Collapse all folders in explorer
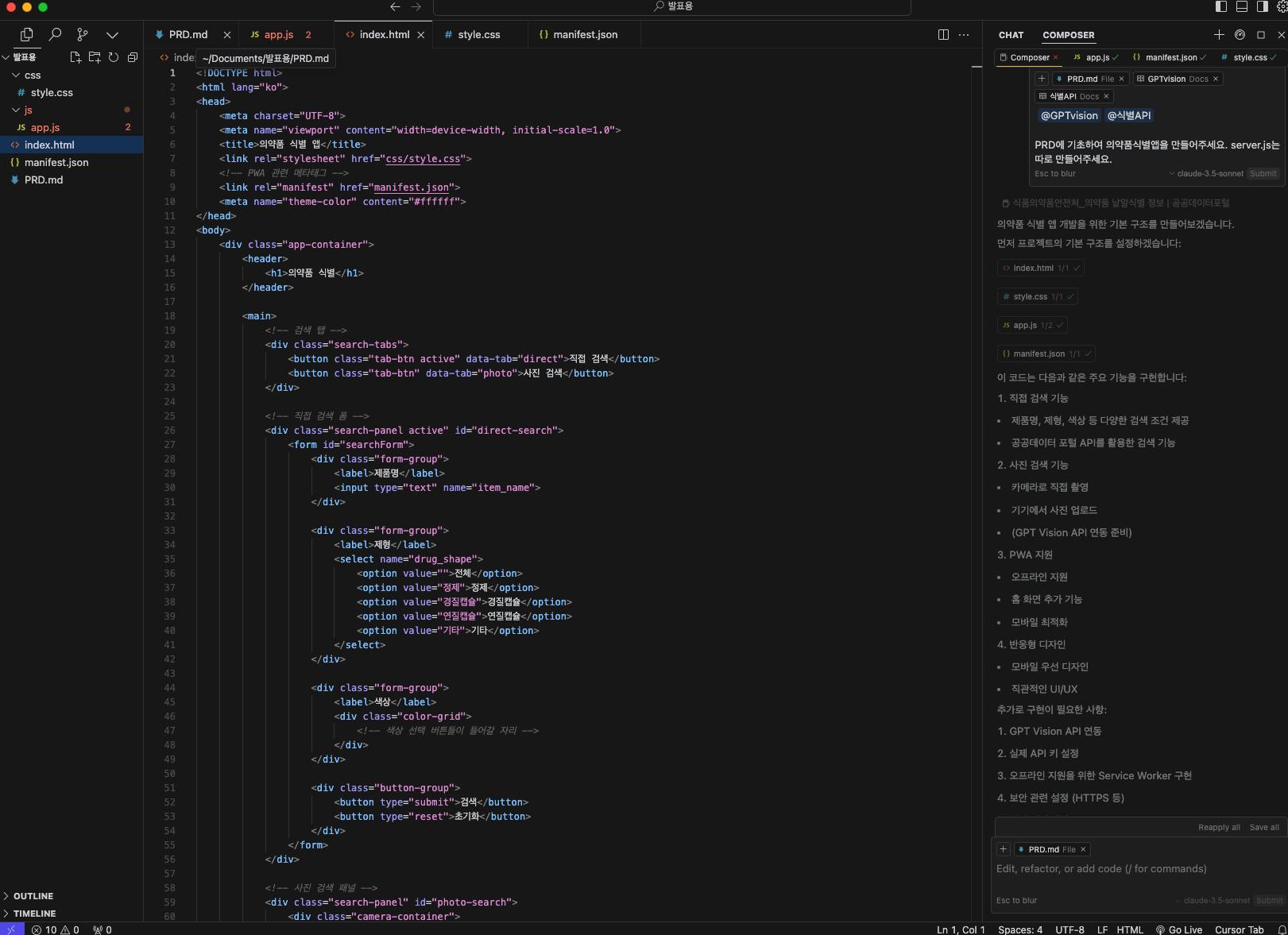1288x935 pixels. (133, 57)
